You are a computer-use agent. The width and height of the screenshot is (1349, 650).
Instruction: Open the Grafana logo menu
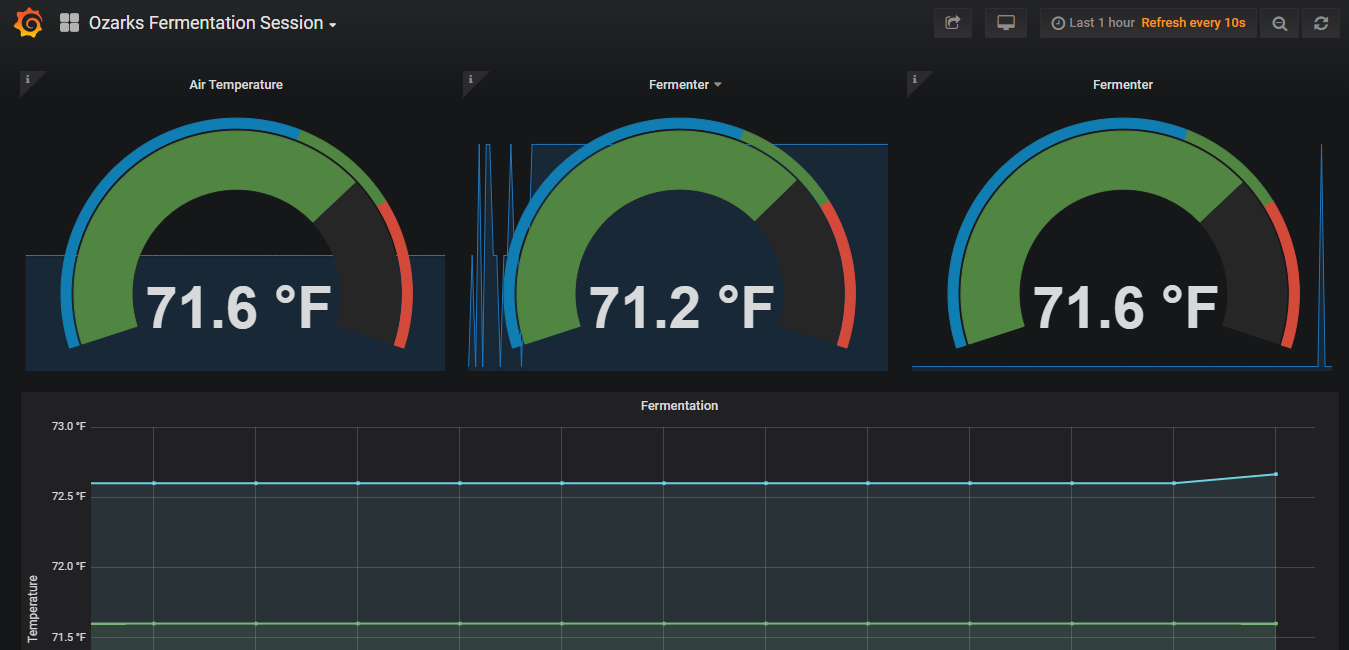[x=28, y=22]
